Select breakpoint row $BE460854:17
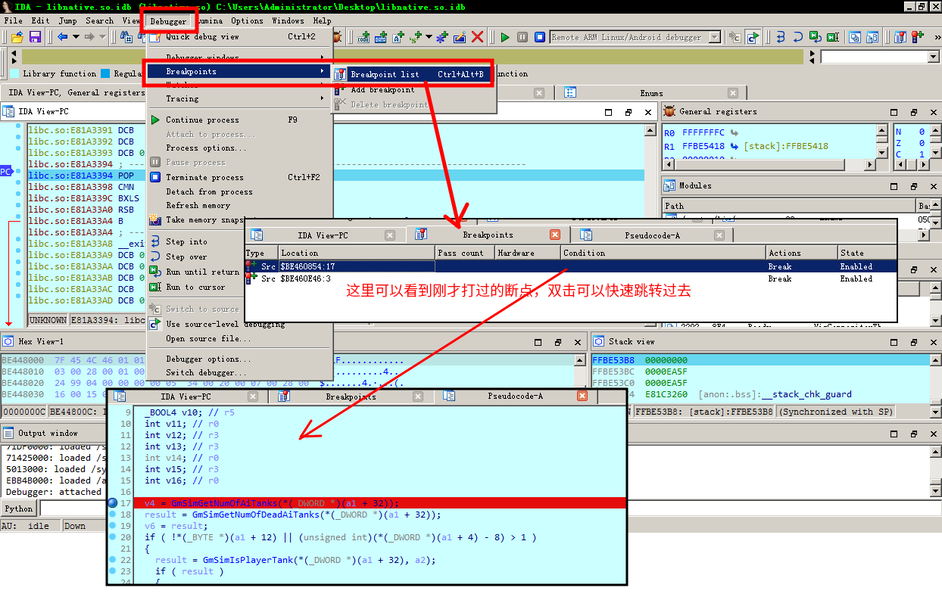 tap(571, 266)
